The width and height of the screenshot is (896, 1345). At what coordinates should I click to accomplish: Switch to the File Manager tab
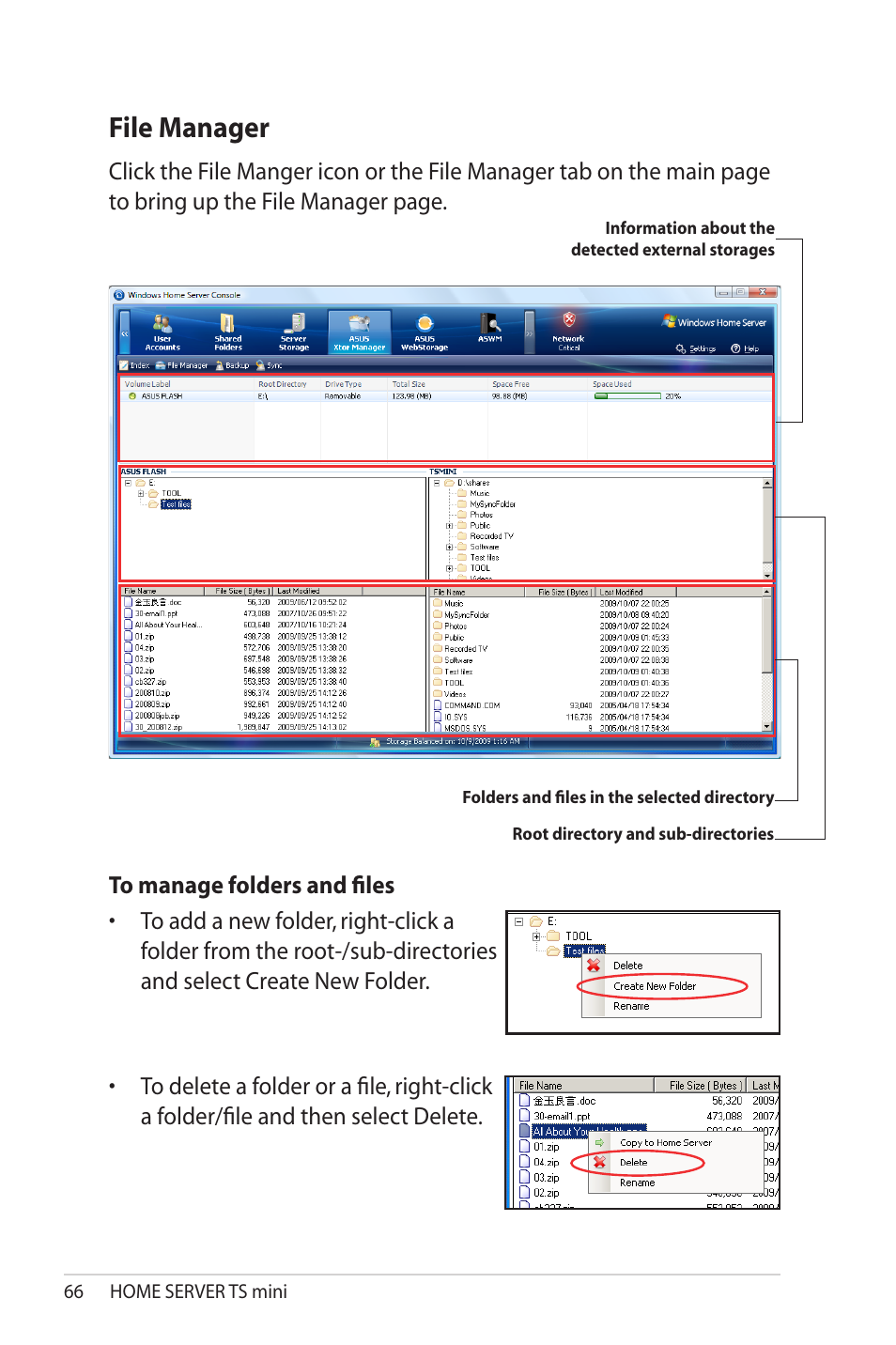(x=182, y=365)
